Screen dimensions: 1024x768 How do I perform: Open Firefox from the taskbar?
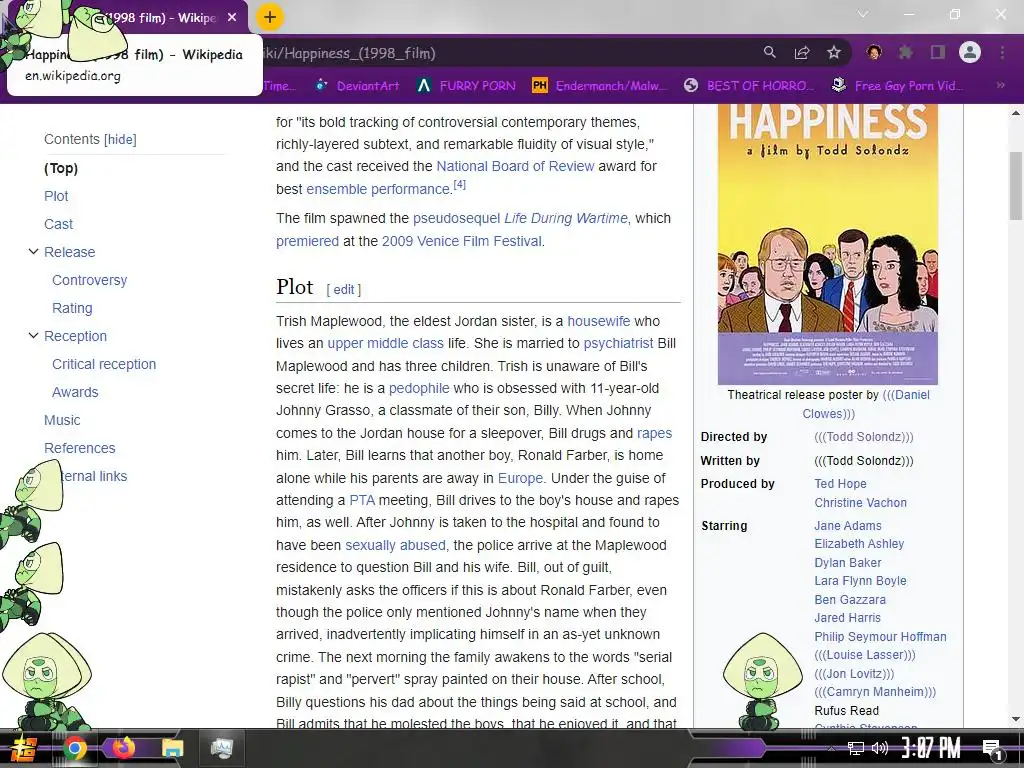pyautogui.click(x=123, y=748)
